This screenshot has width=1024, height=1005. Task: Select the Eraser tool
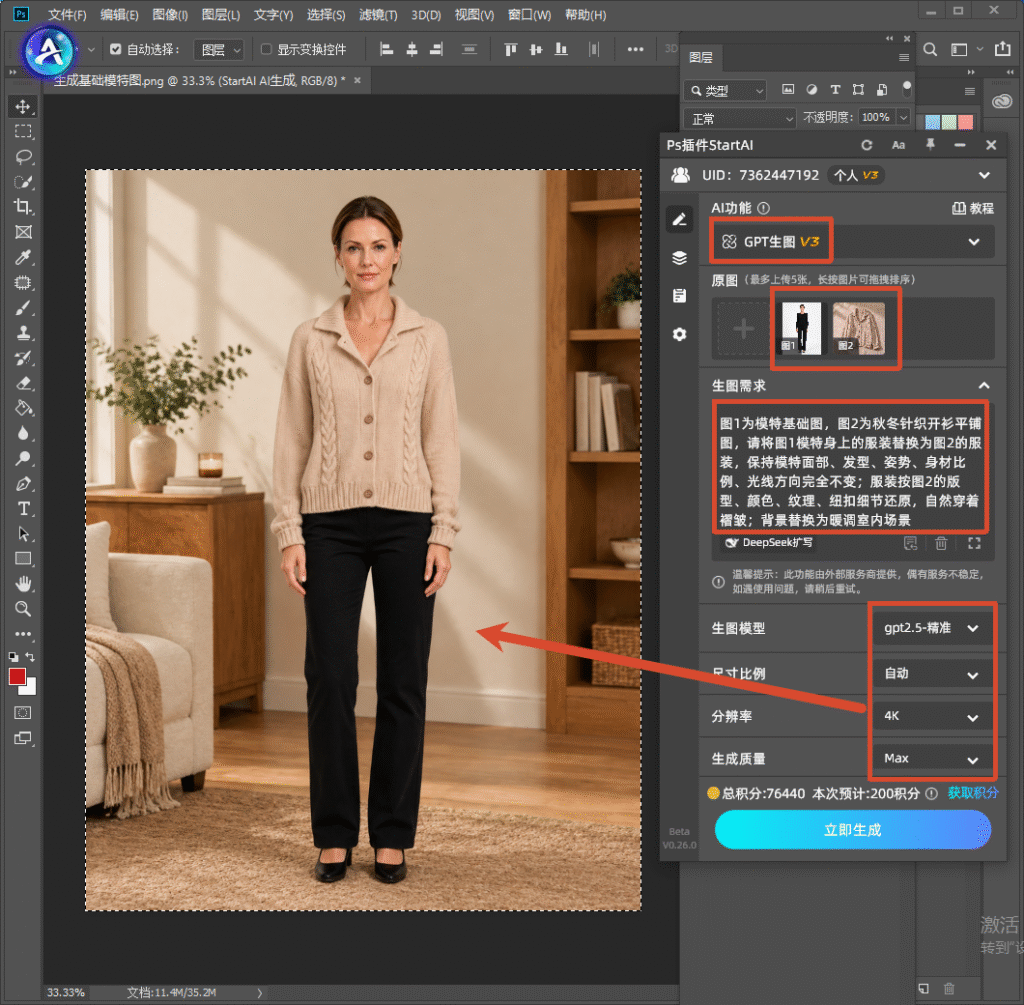(x=23, y=383)
